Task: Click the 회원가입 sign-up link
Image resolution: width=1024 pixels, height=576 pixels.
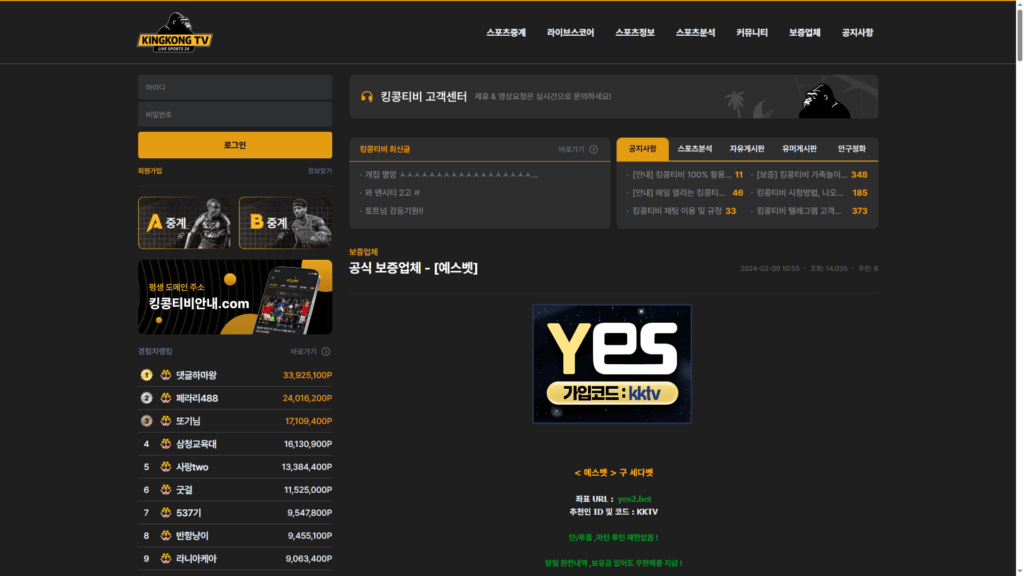Action: click(149, 171)
